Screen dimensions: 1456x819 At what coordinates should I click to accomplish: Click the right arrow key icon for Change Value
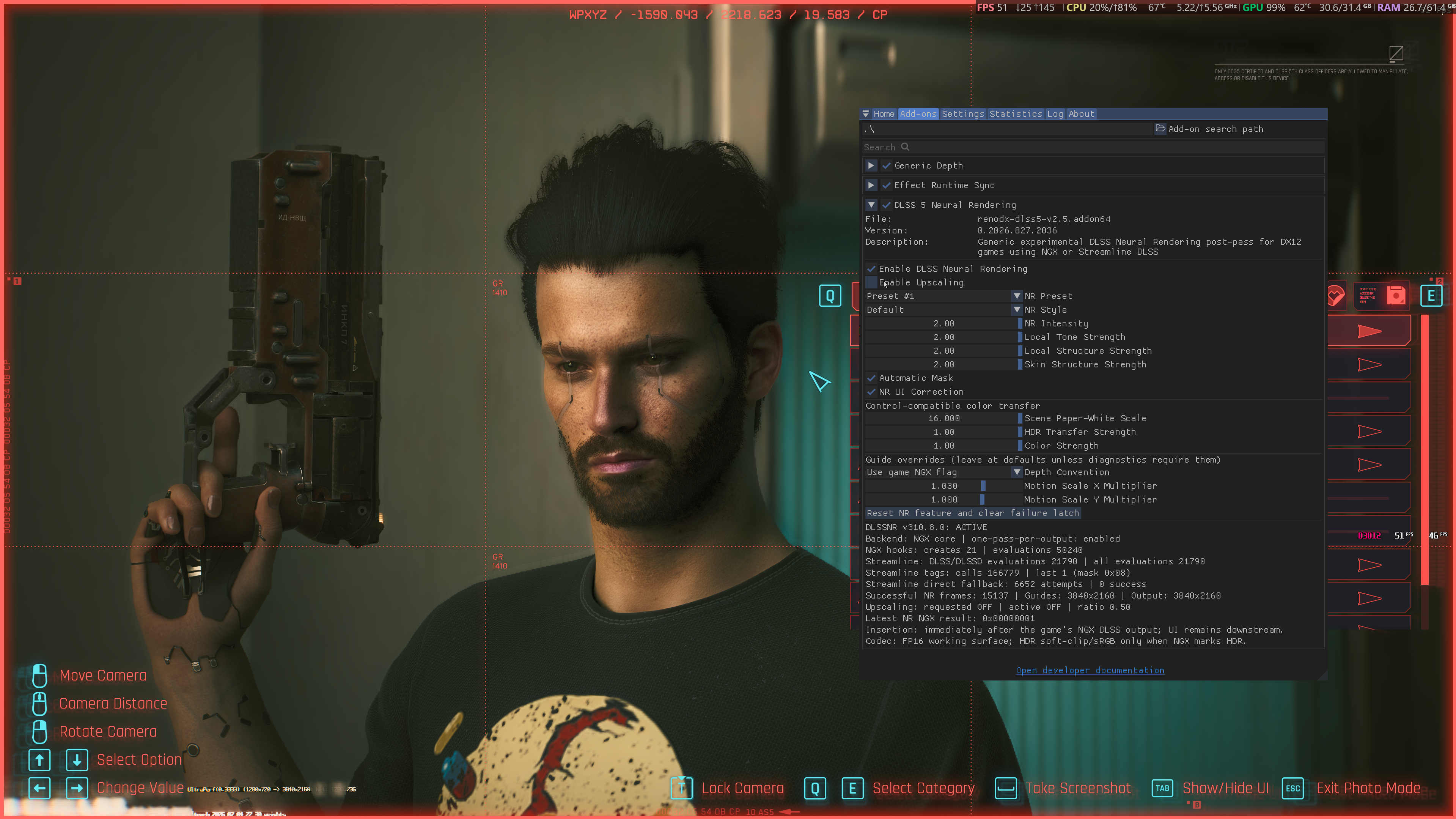point(77,788)
